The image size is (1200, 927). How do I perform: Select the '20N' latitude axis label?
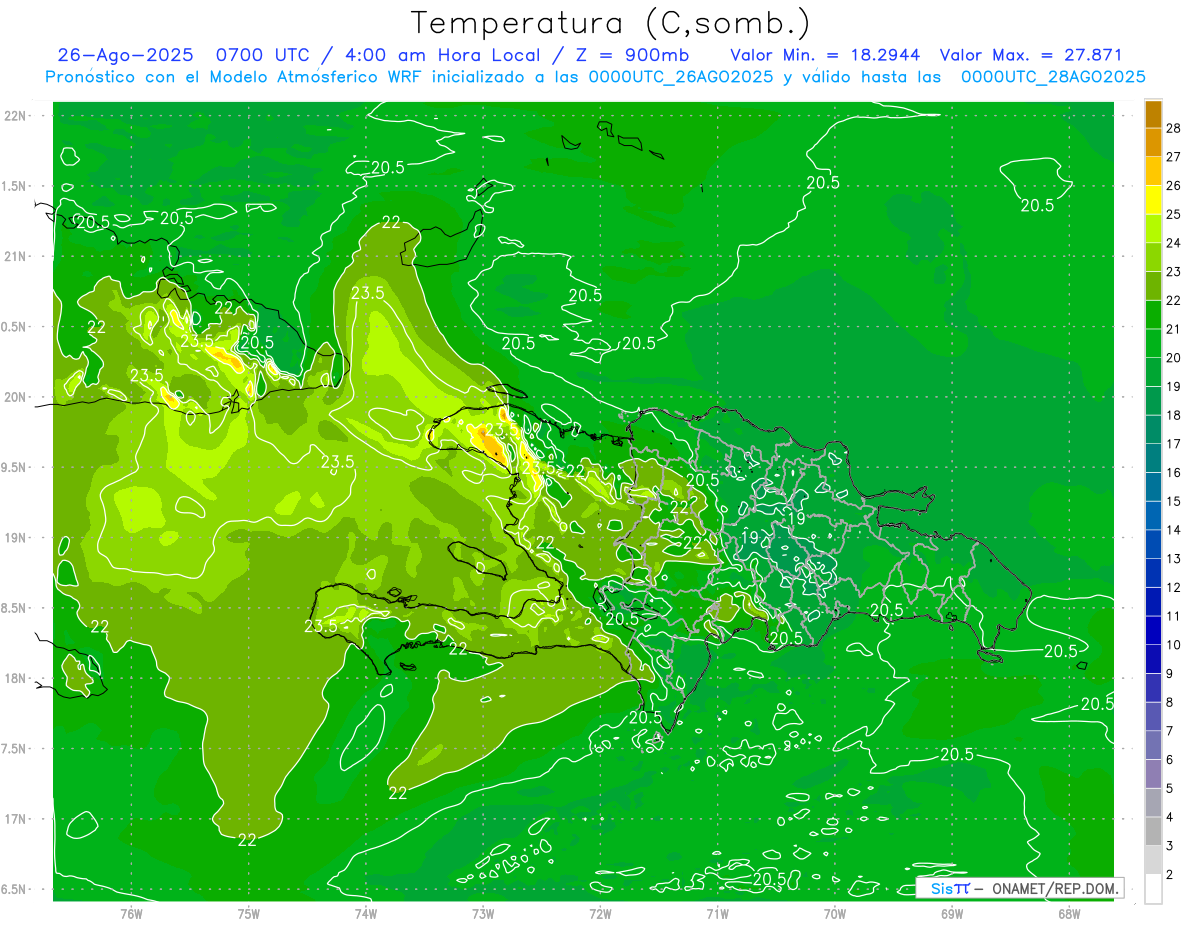[17, 397]
